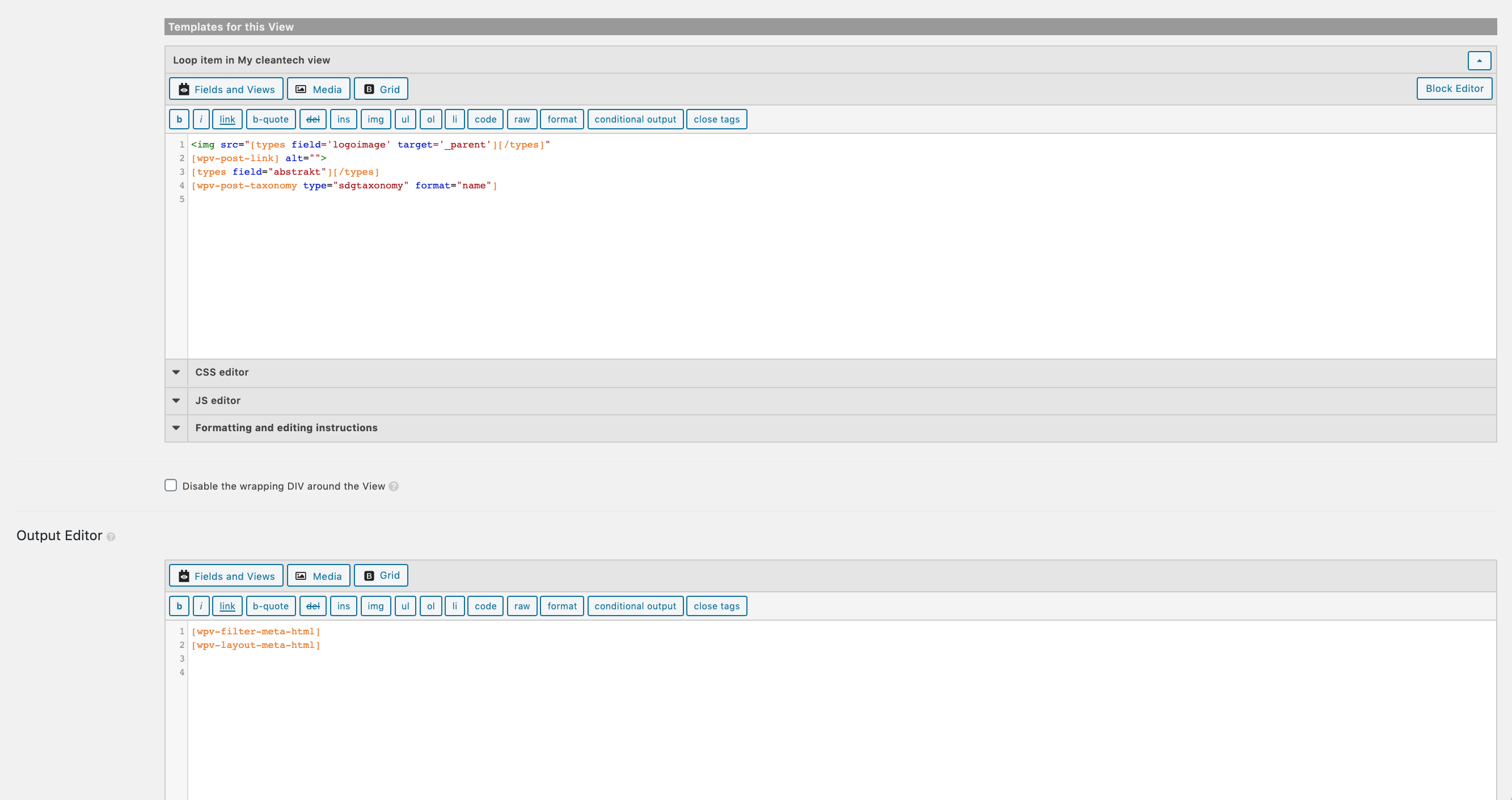Image resolution: width=1512 pixels, height=800 pixels.
Task: Click italic (i) tag in Output Editor toolbar
Action: coord(201,606)
